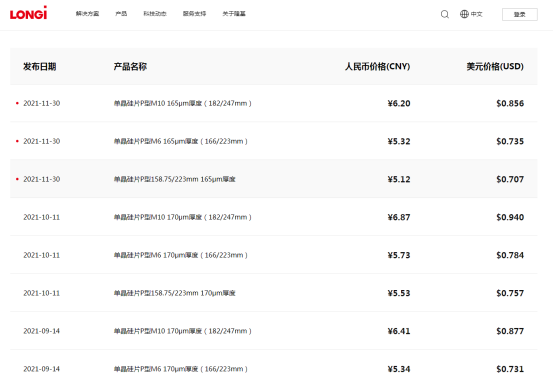Click the $0.707 USD price
The image size is (554, 382).
click(x=510, y=179)
